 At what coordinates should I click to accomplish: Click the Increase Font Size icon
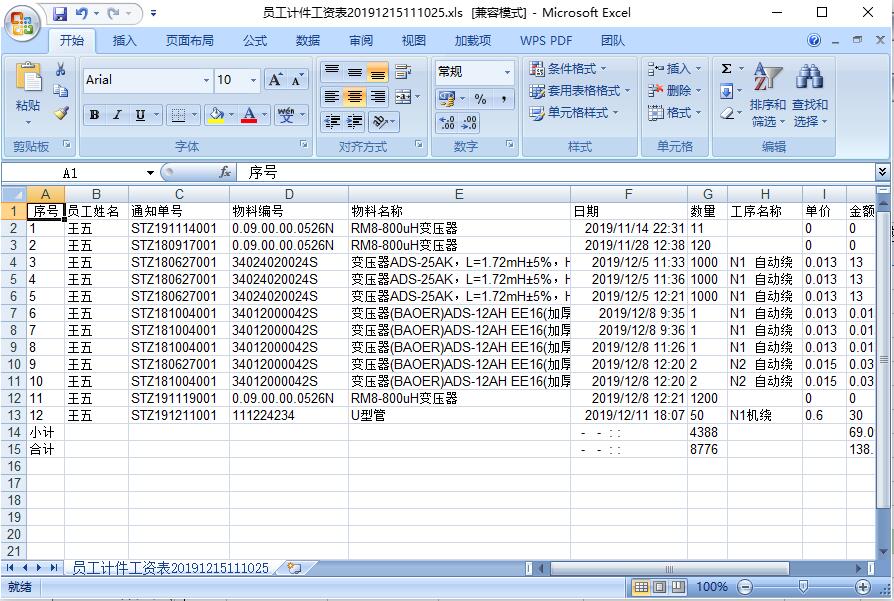point(275,80)
